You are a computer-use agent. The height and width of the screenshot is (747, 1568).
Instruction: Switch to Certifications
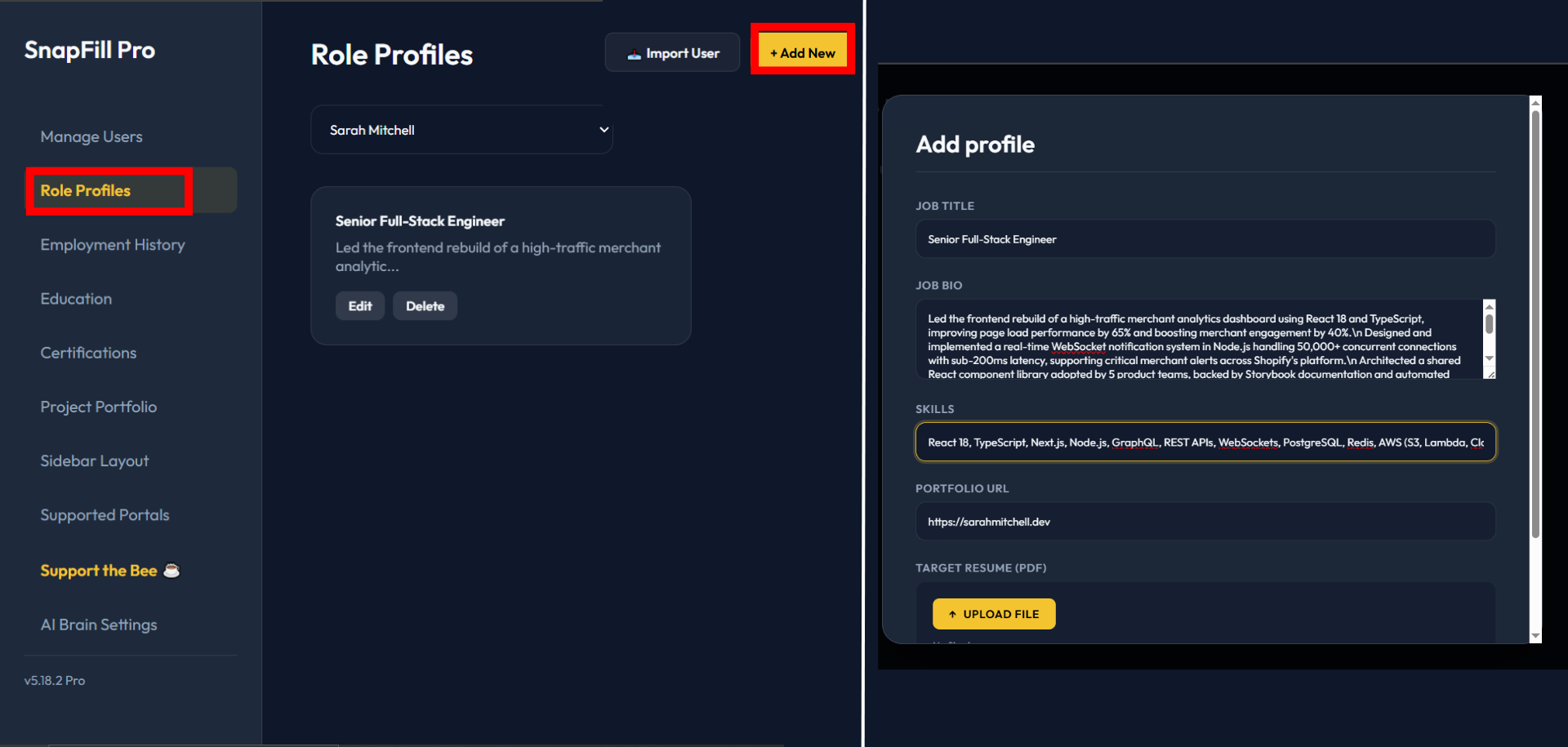[x=88, y=353]
